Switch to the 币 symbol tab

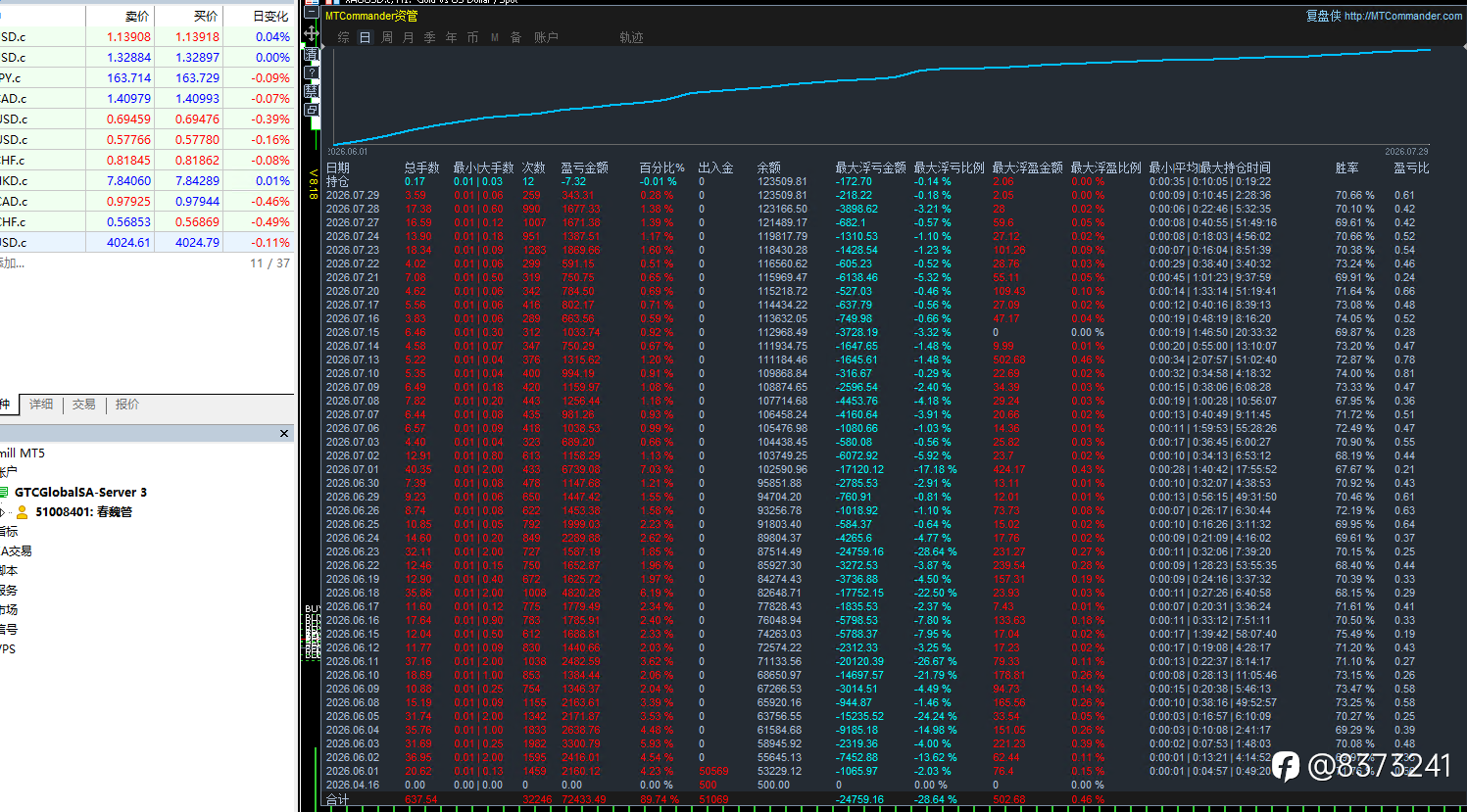(472, 37)
